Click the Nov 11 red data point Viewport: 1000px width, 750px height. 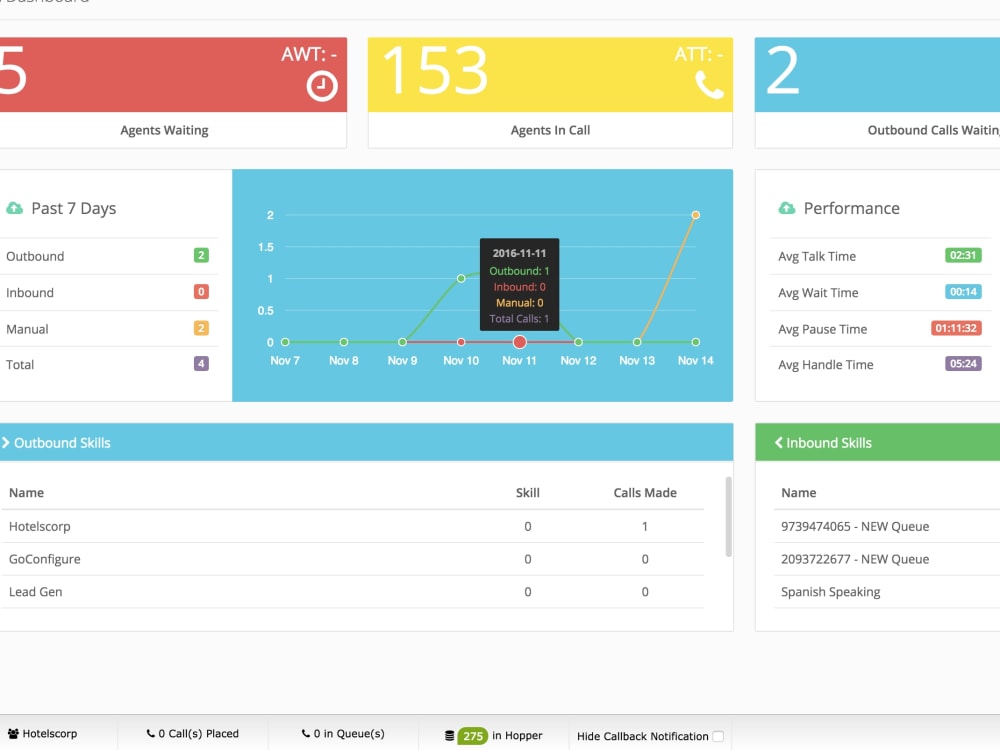coord(520,342)
